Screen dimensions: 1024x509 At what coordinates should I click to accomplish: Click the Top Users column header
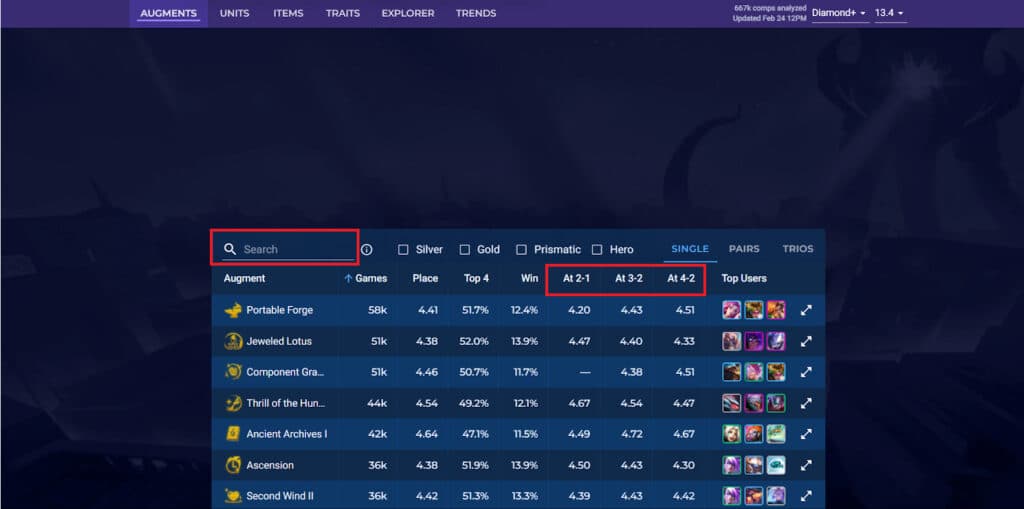[744, 278]
